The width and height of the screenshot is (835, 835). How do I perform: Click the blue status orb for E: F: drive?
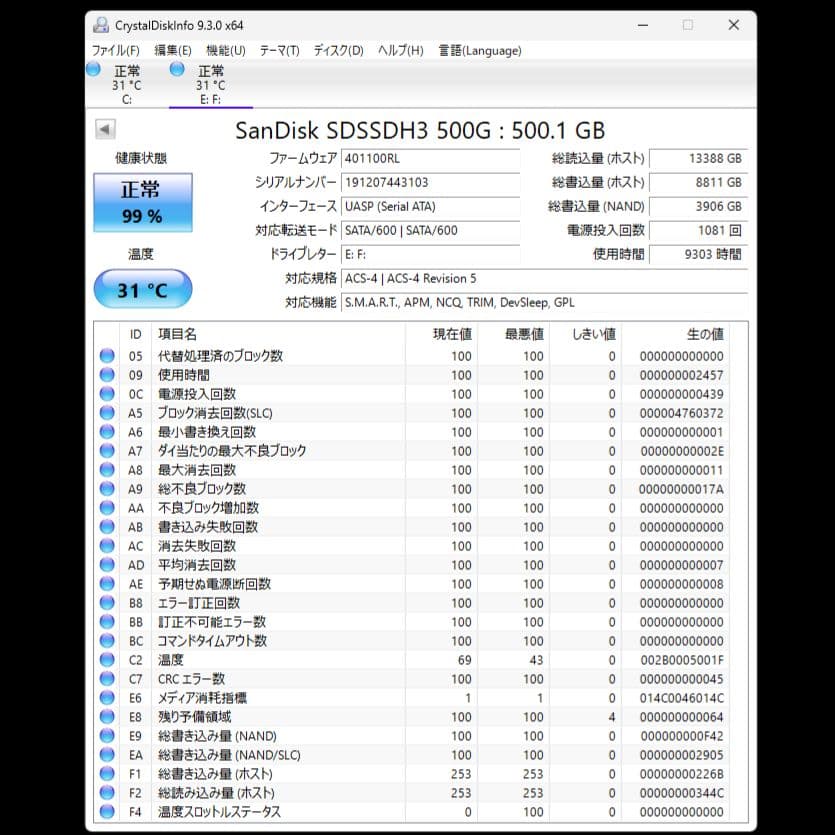[177, 70]
